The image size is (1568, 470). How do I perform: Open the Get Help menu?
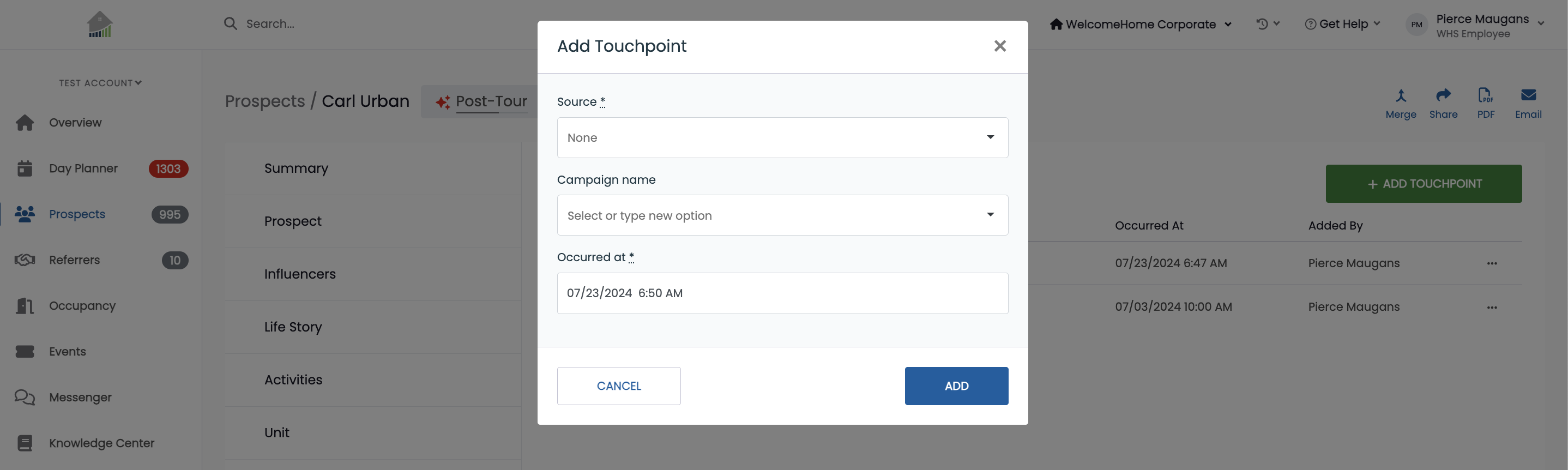pyautogui.click(x=1343, y=24)
